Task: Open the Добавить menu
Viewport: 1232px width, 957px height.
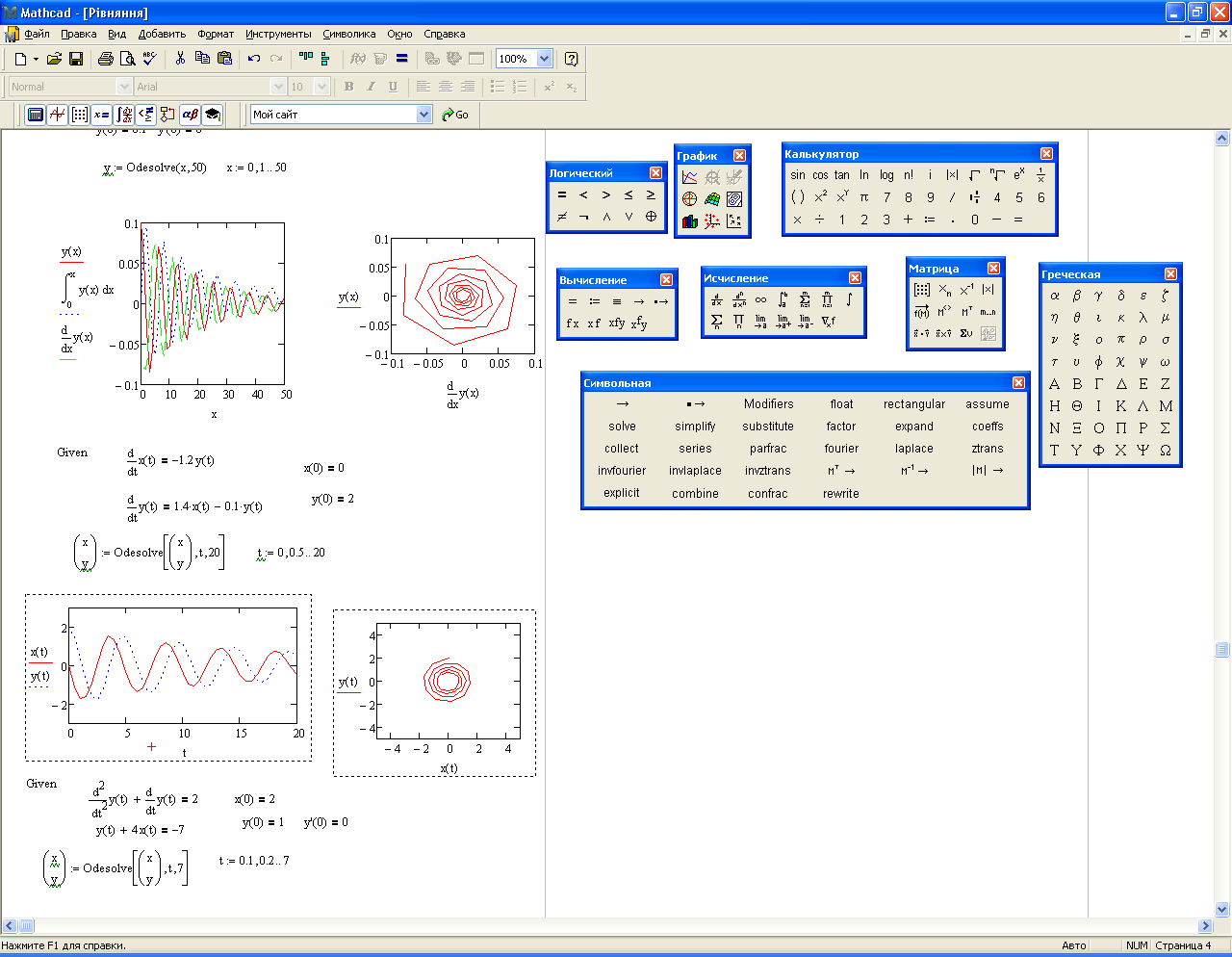Action: click(162, 34)
